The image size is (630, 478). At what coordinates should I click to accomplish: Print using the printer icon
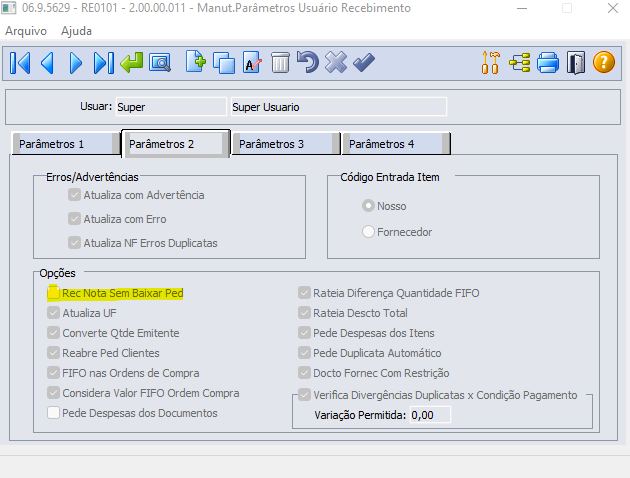click(x=548, y=63)
